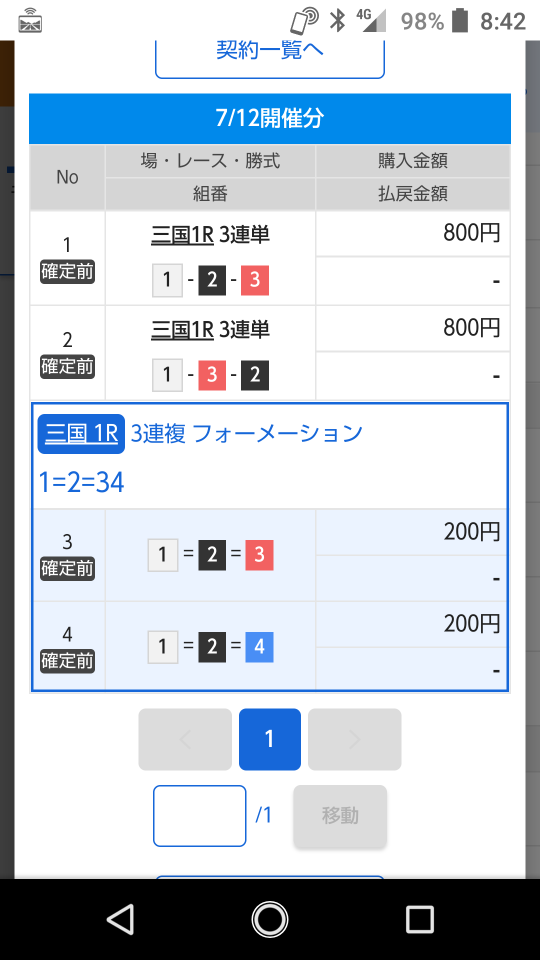Open the 契約一覧へ button

pos(270,59)
